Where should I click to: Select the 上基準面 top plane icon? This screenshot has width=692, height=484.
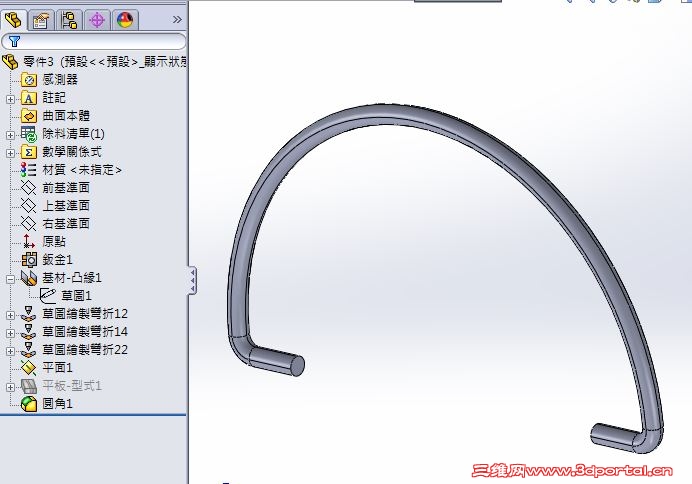click(x=29, y=206)
